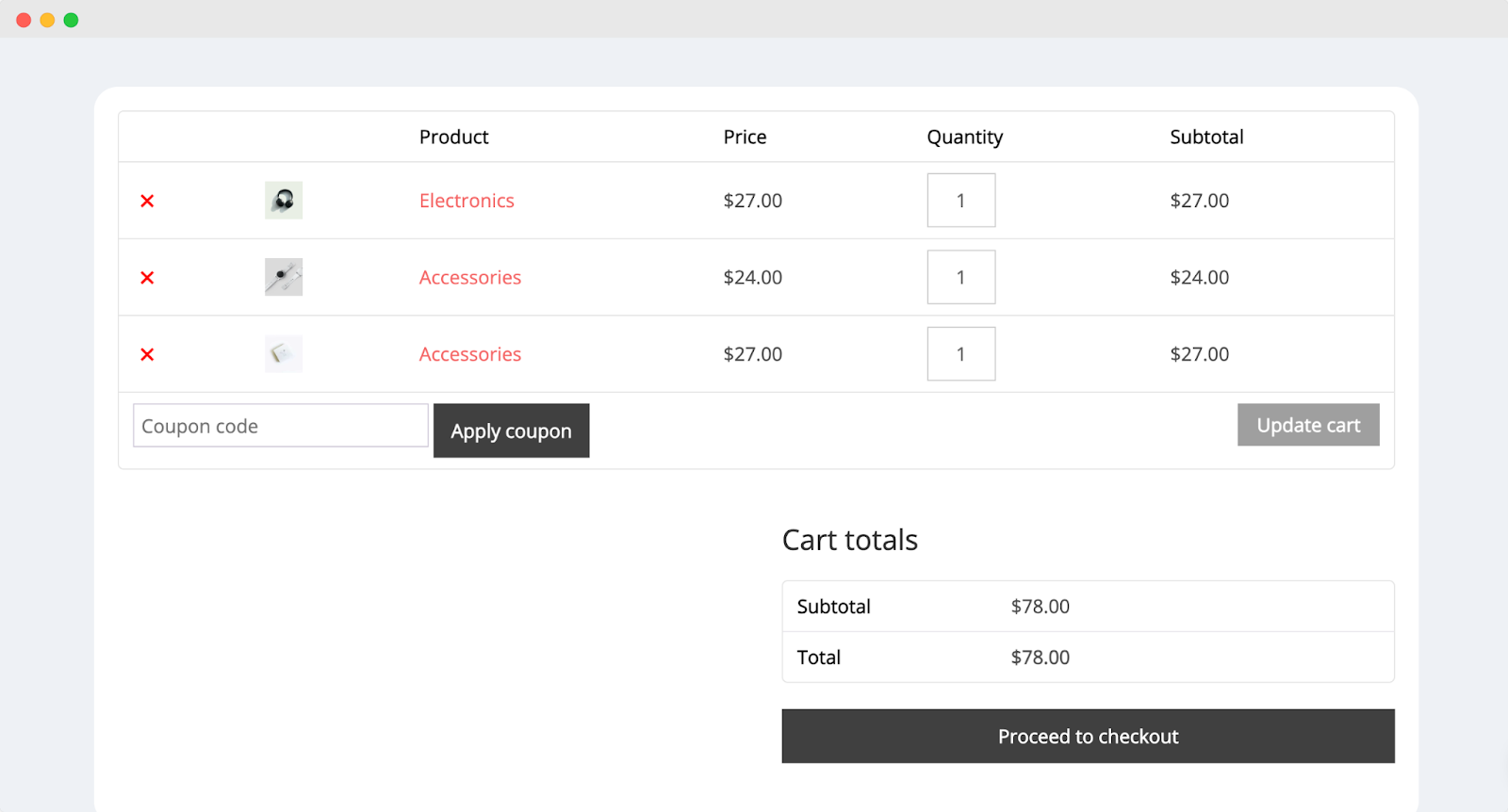Click the Price column header
Image resolution: width=1508 pixels, height=812 pixels.
[x=745, y=138]
